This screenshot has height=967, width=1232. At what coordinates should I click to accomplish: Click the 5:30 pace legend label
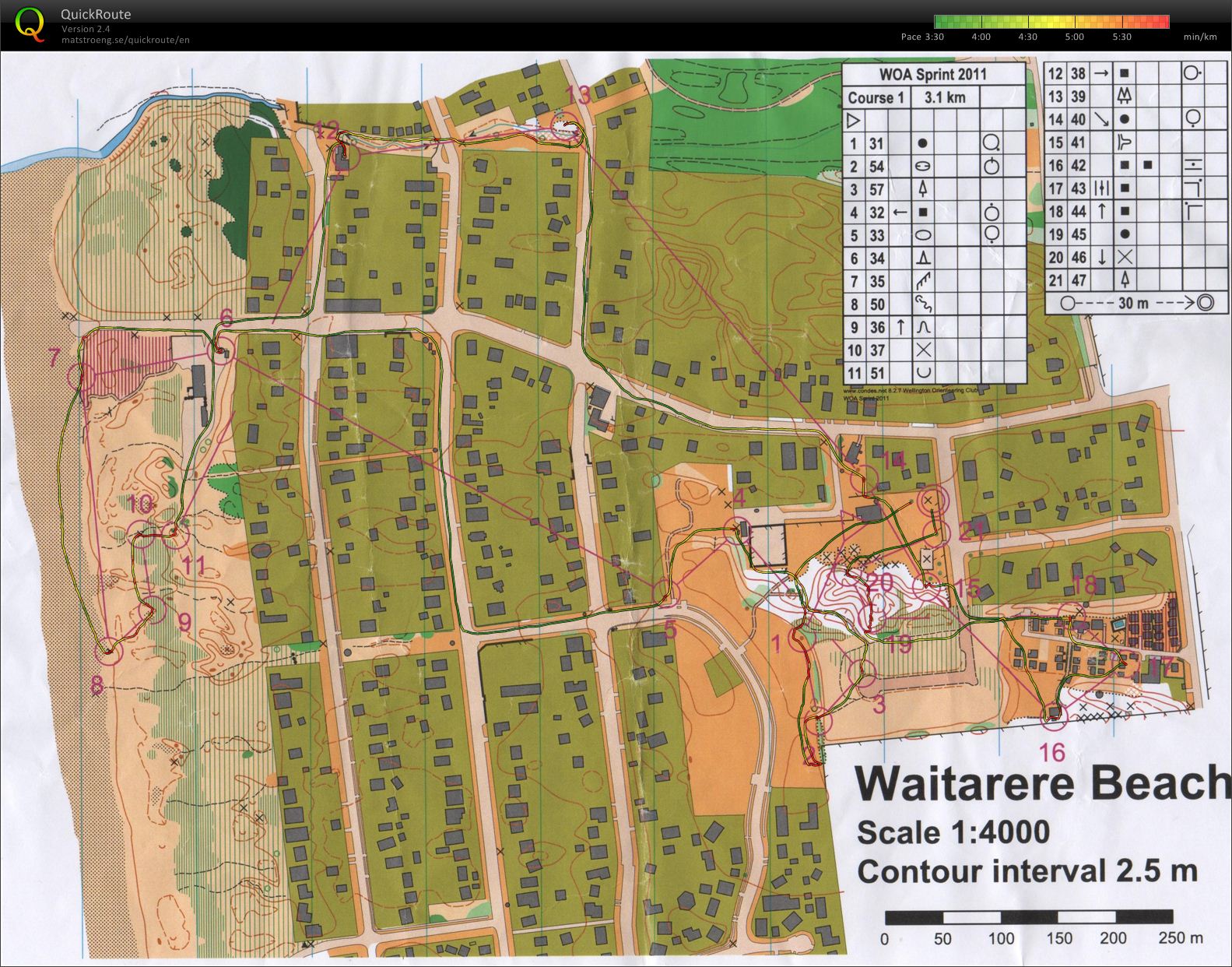point(1121,37)
